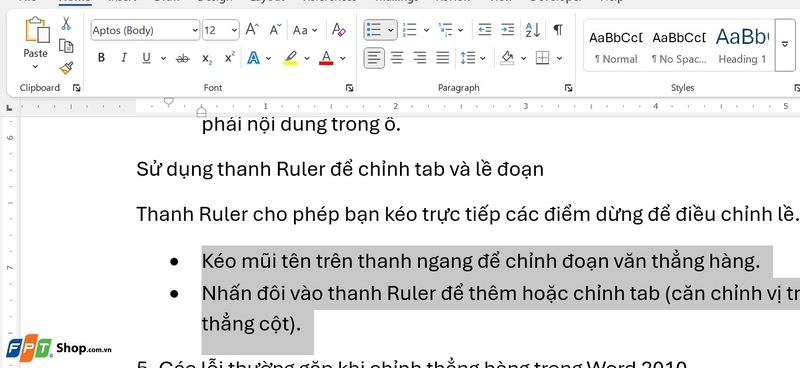Select Align Right
This screenshot has height=368, width=800.
tap(420, 58)
